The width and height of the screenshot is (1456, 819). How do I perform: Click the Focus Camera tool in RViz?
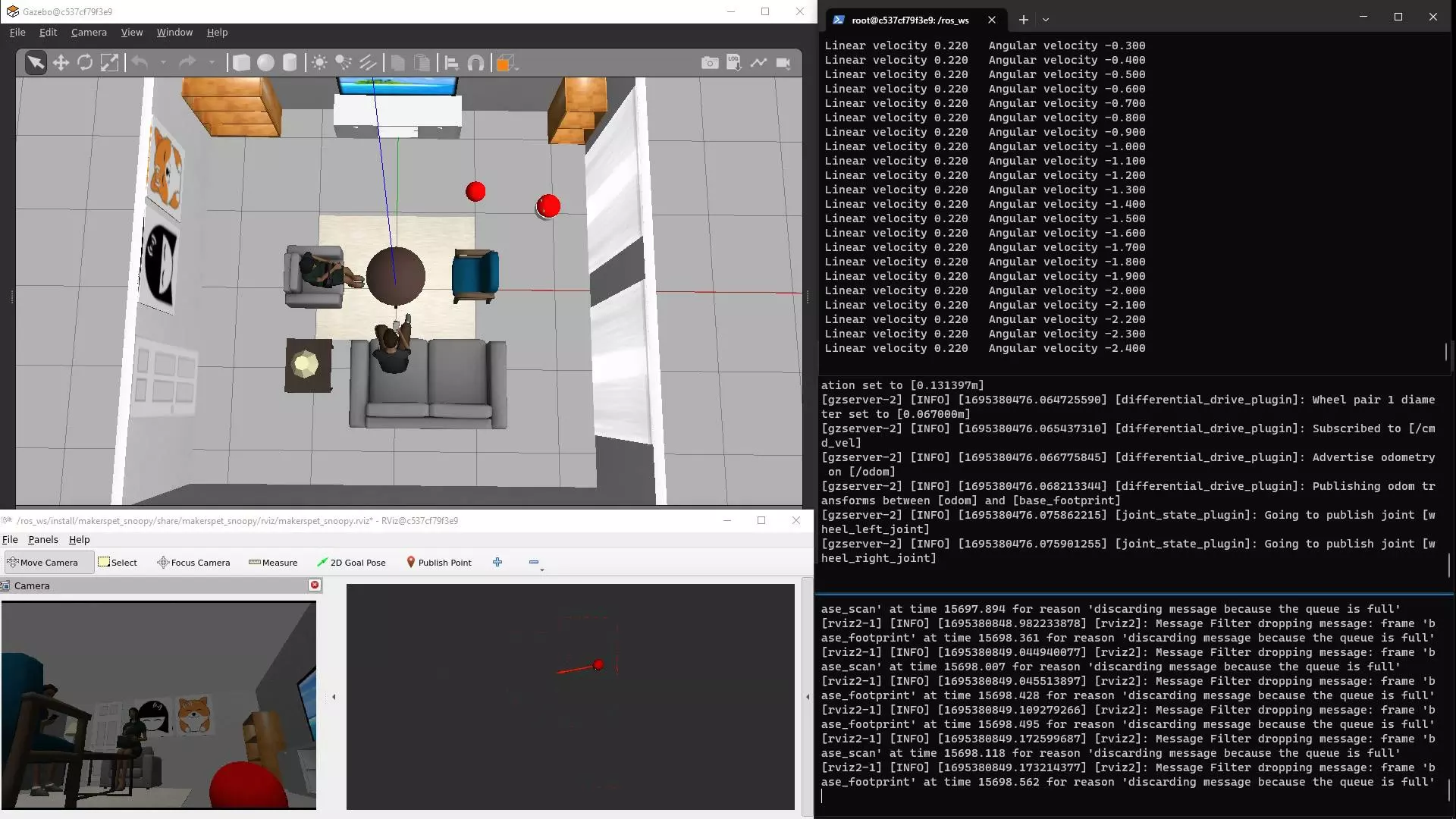click(194, 562)
